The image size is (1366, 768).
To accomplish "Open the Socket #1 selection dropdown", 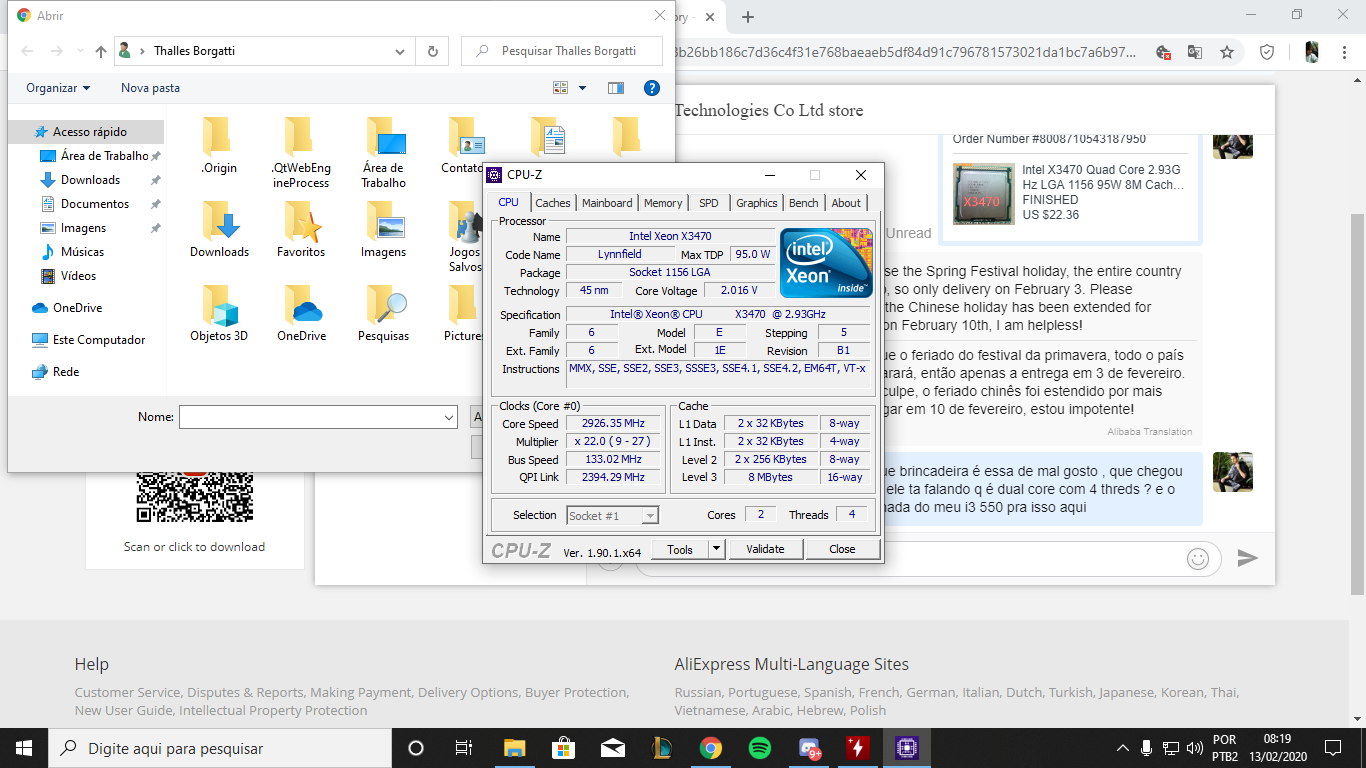I will (650, 516).
